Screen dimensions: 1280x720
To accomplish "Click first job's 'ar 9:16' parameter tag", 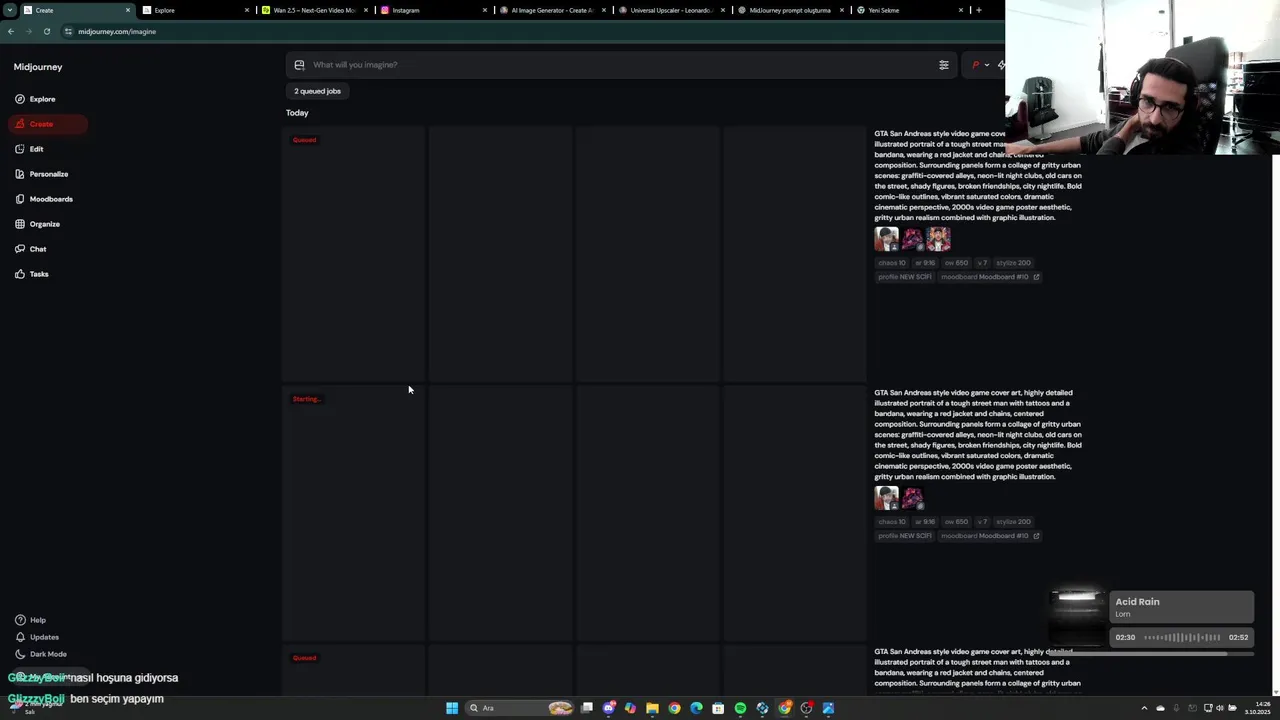I will point(925,263).
